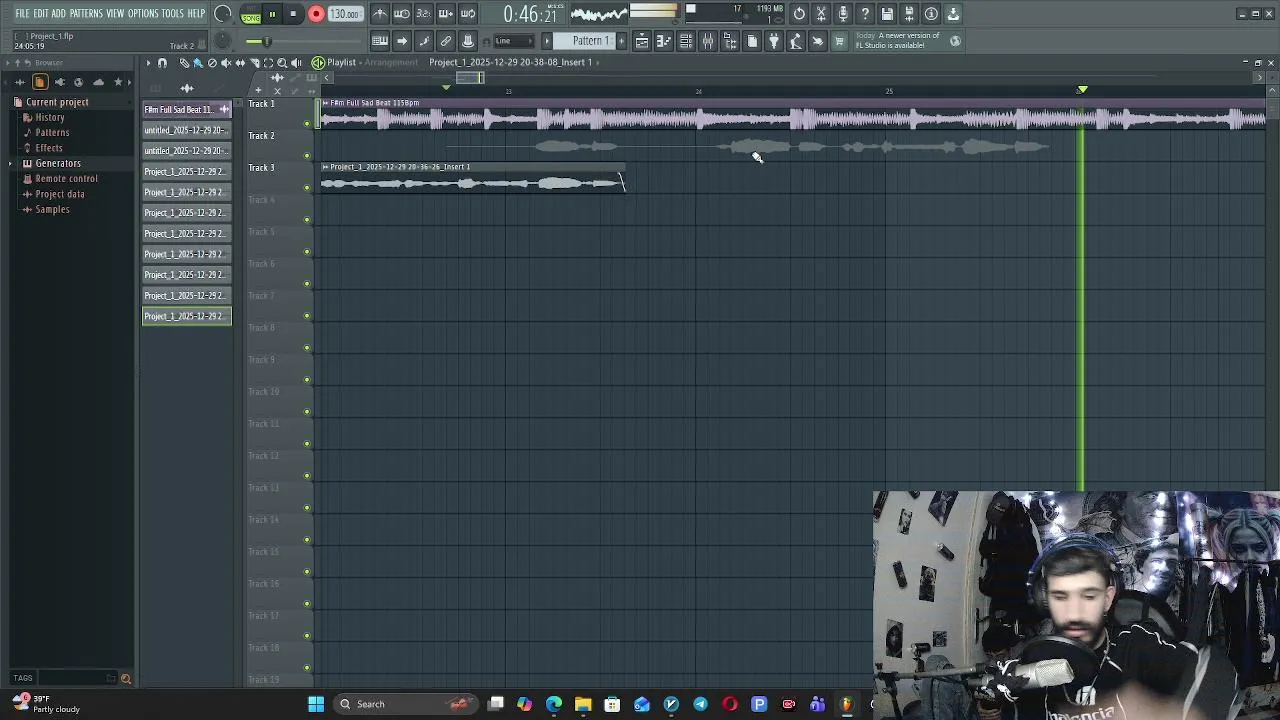Toggle overdub/blend recording icon
The image size is (1280, 720).
click(446, 14)
